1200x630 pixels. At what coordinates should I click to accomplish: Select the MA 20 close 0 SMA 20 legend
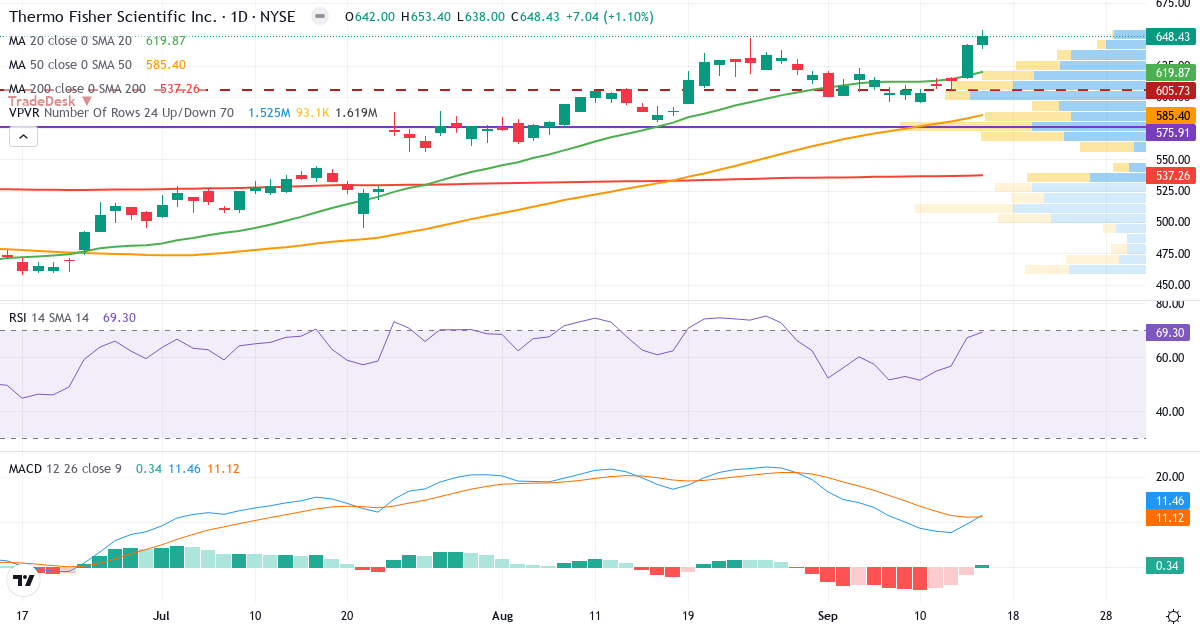[x=70, y=41]
